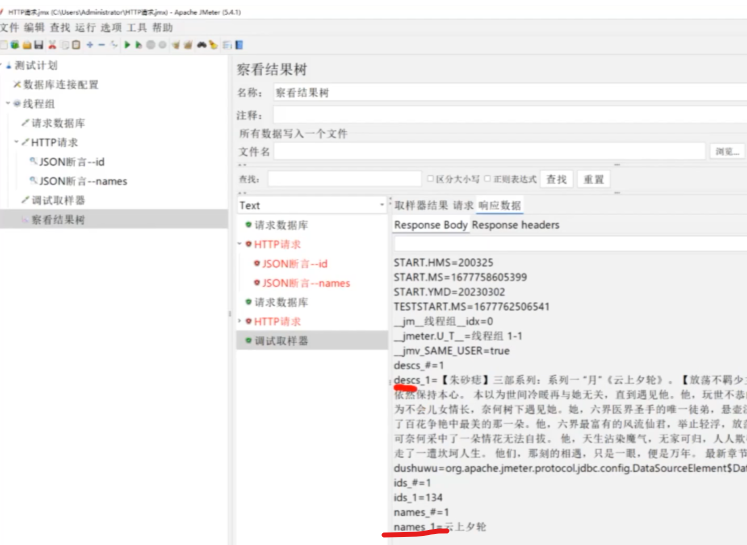Viewport: 747px width, 545px height.
Task: Clear results with the single broom icon
Action: [x=176, y=45]
